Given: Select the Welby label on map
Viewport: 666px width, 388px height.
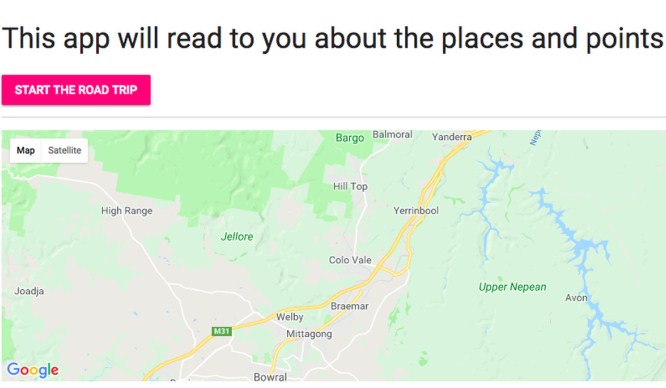Looking at the screenshot, I should click(x=290, y=317).
